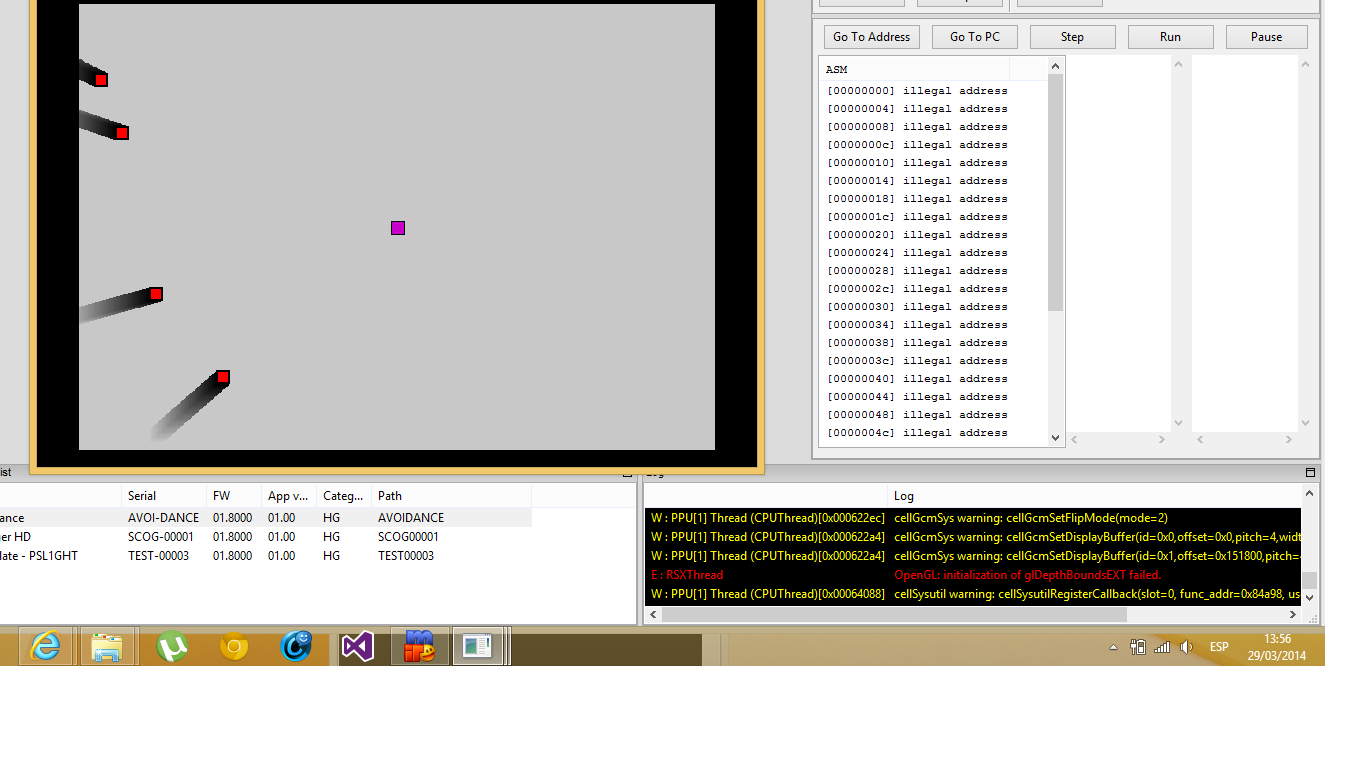
Task: Click the Pause button
Action: coord(1266,37)
